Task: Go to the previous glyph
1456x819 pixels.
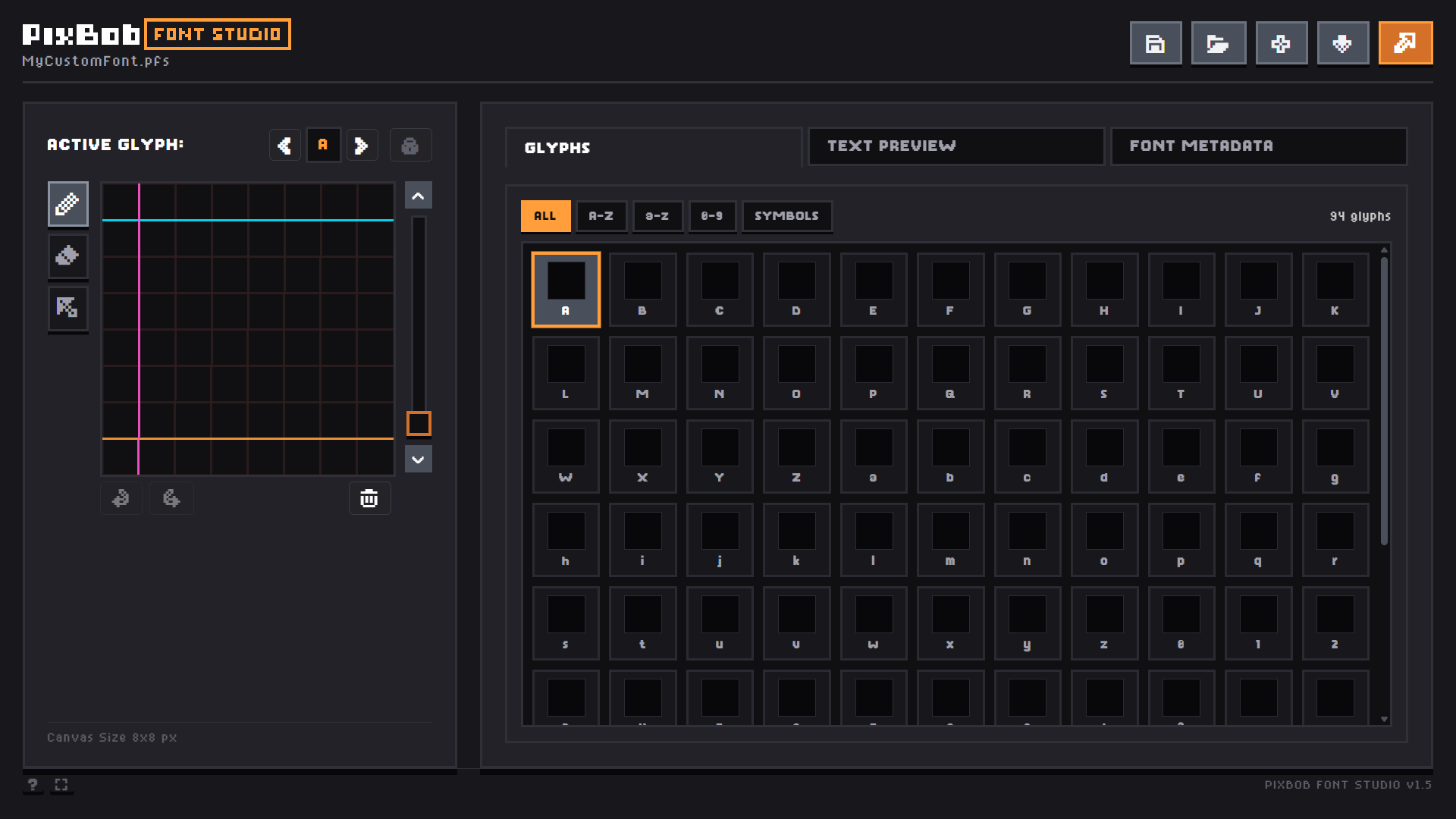Action: click(285, 145)
